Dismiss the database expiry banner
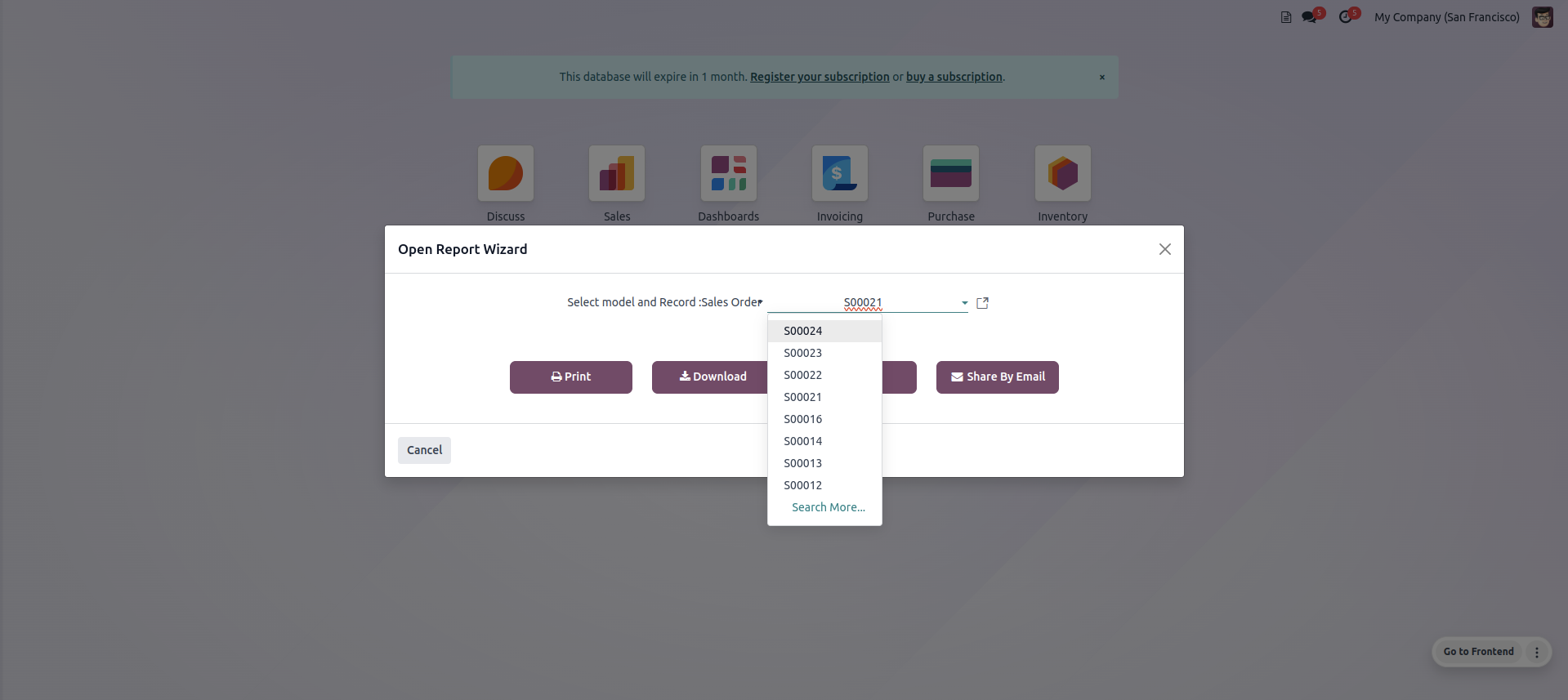1568x700 pixels. click(x=1101, y=78)
